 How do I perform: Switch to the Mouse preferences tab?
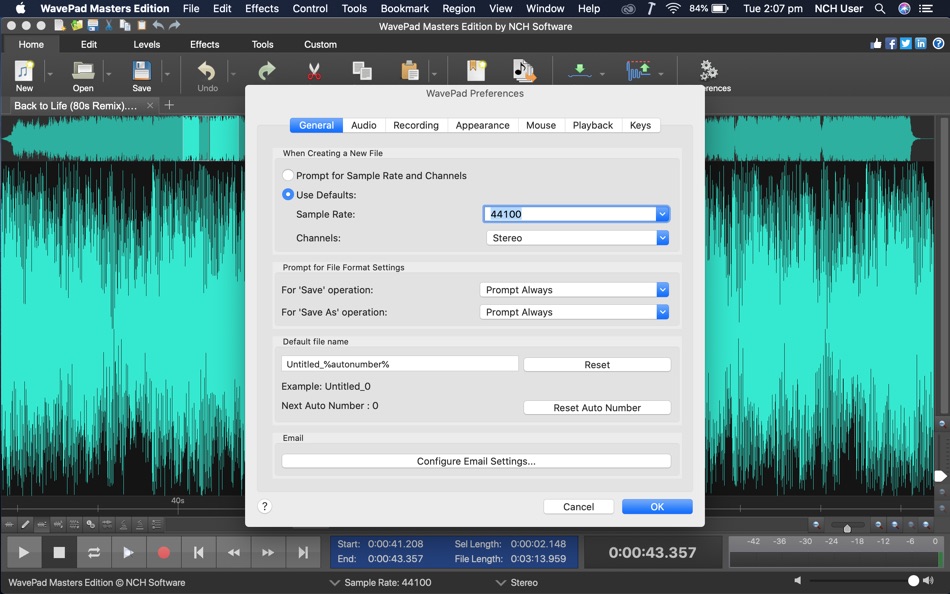pos(540,125)
